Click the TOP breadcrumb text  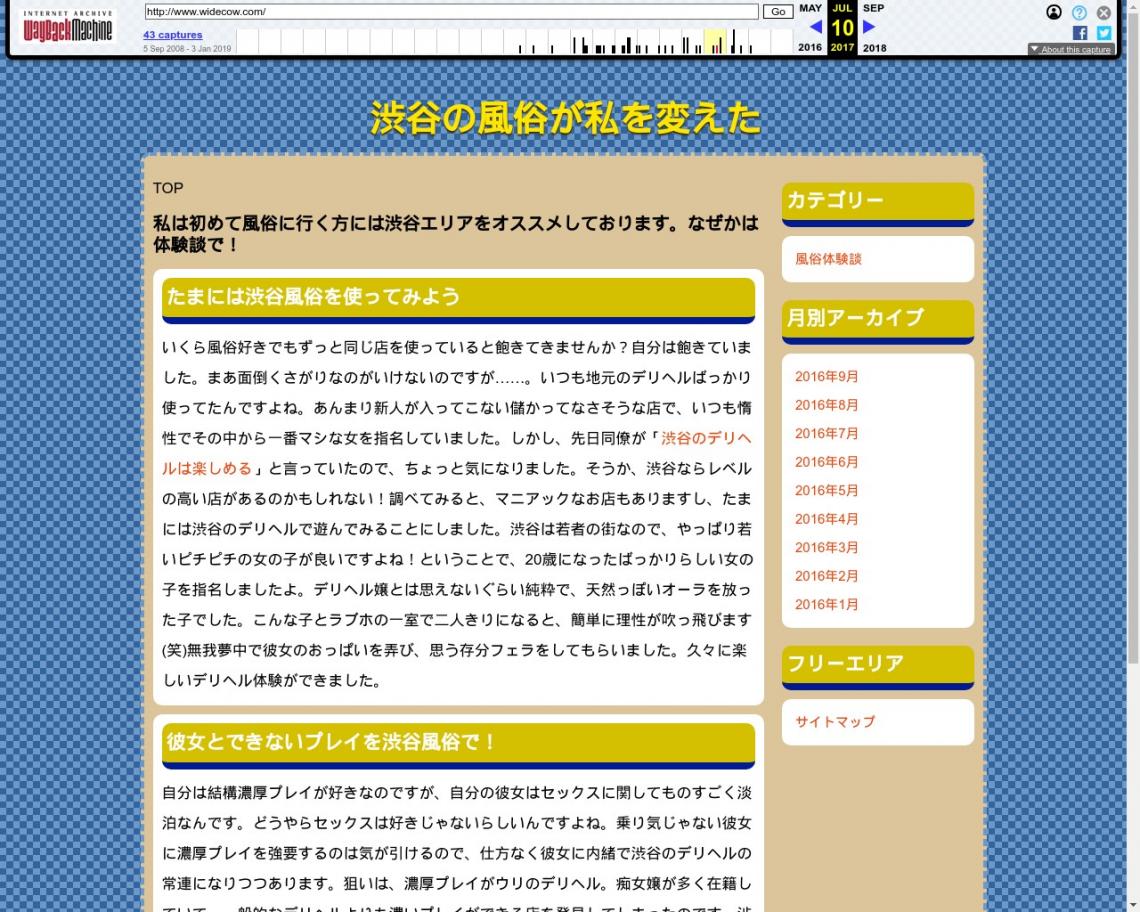point(168,188)
